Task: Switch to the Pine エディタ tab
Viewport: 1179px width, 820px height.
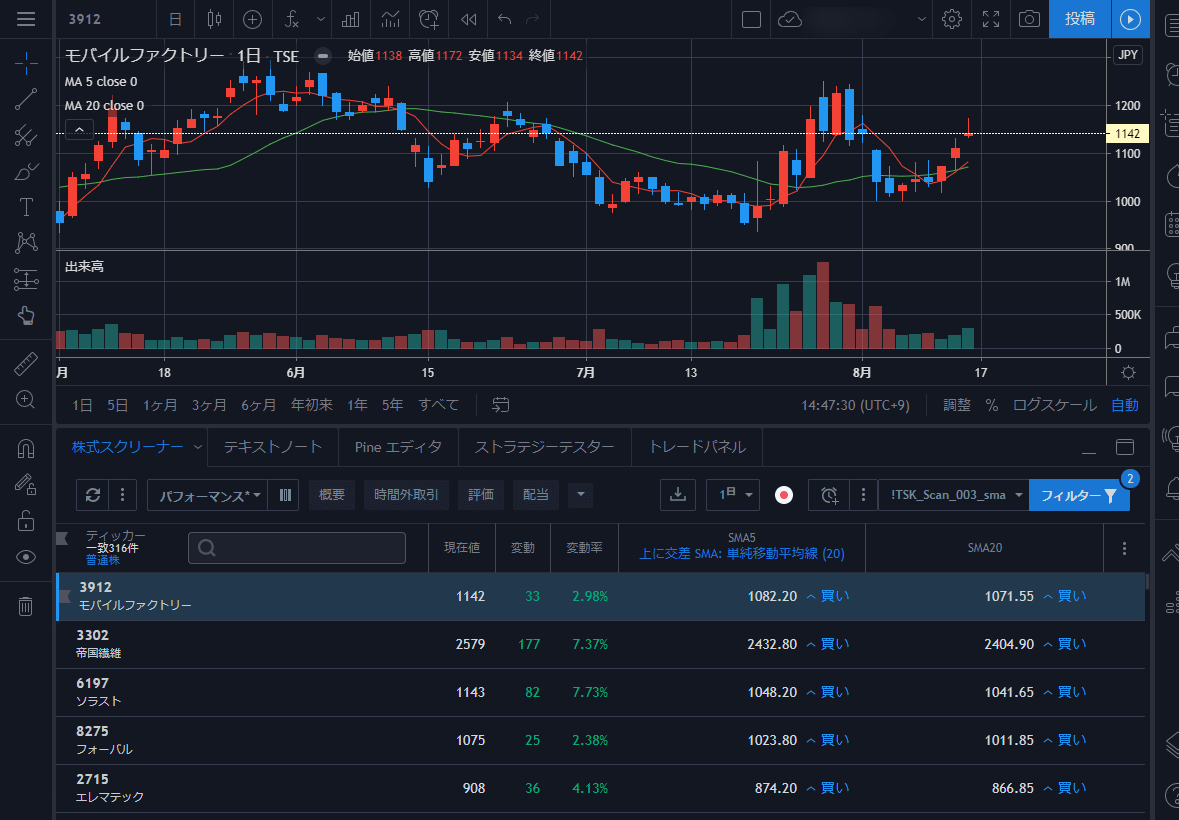Action: coord(398,447)
